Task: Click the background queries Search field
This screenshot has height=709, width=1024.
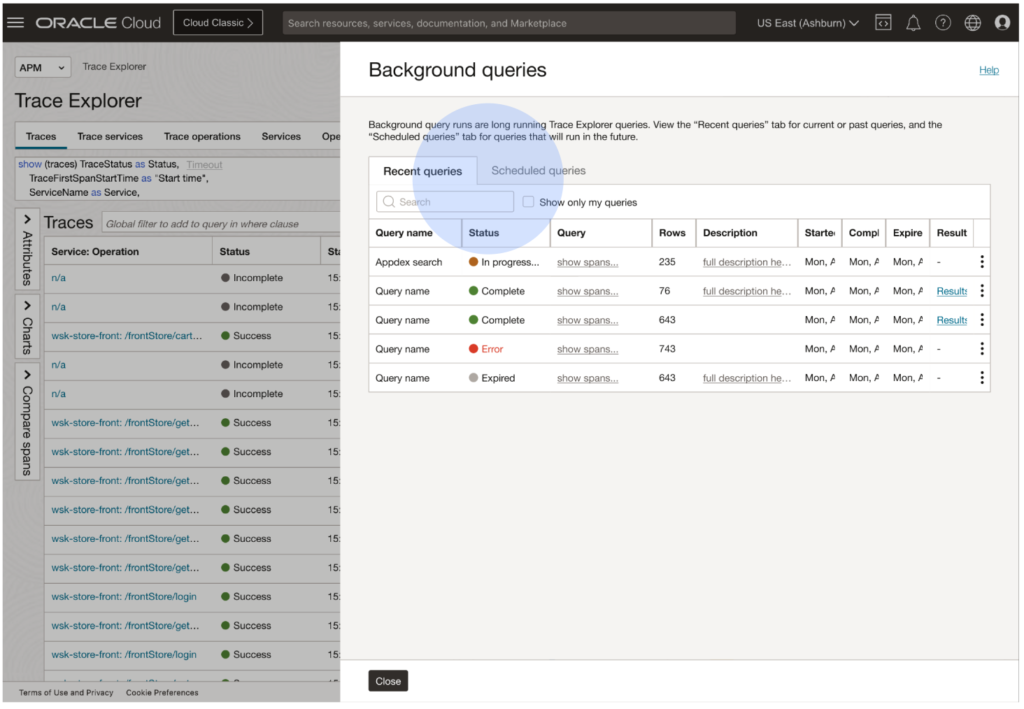Action: [445, 202]
